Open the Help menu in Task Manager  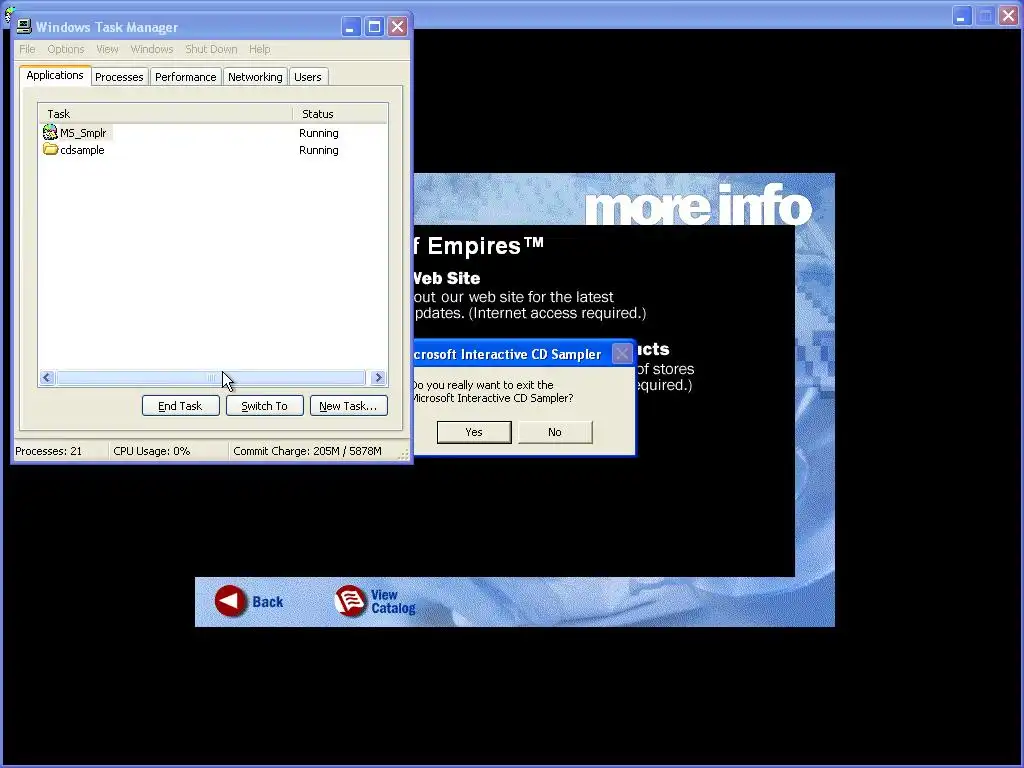[259, 49]
